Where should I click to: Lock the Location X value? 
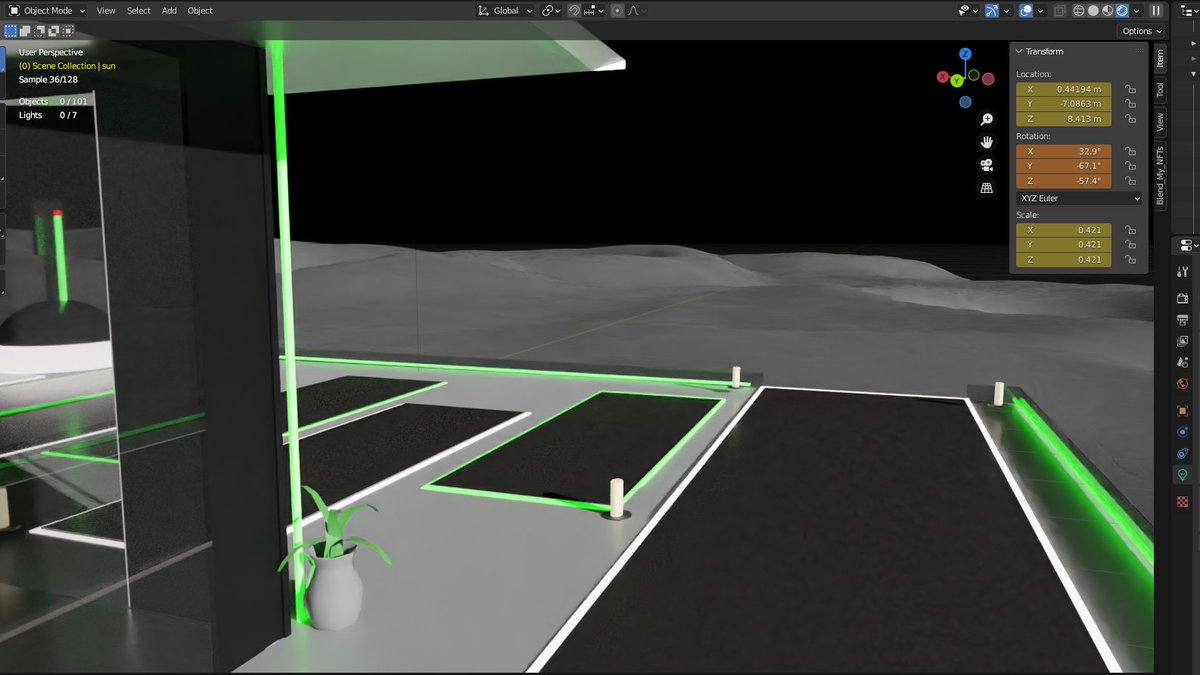(x=1130, y=89)
